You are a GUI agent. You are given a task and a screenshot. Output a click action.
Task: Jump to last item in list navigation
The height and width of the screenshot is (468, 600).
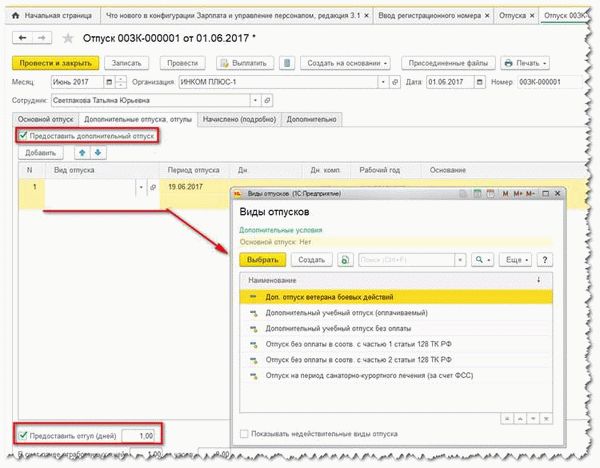click(546, 419)
